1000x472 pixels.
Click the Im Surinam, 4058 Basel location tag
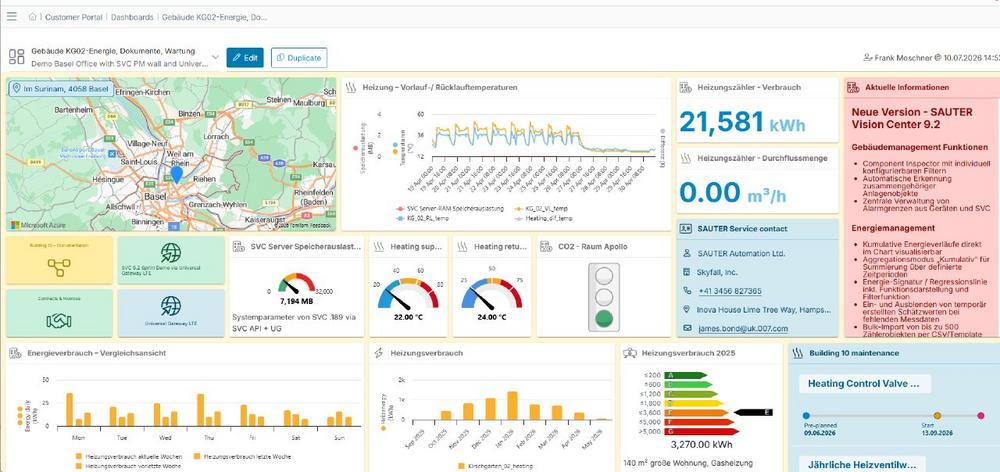point(61,89)
